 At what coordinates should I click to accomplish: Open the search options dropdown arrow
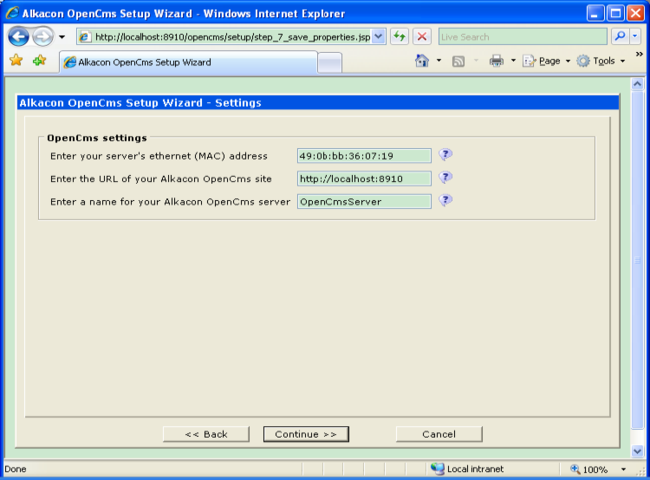coord(635,36)
